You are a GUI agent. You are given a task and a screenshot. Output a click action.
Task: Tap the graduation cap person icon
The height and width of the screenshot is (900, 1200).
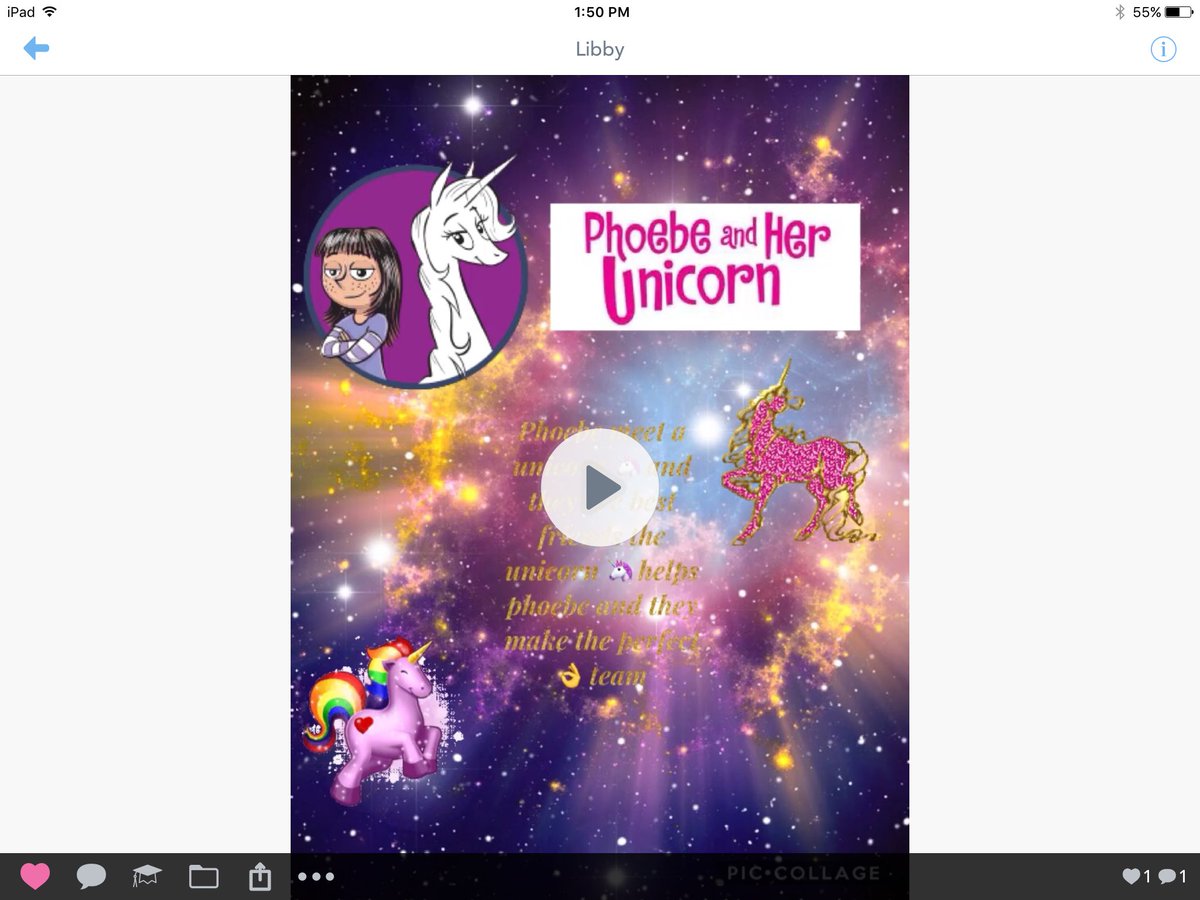(x=147, y=877)
